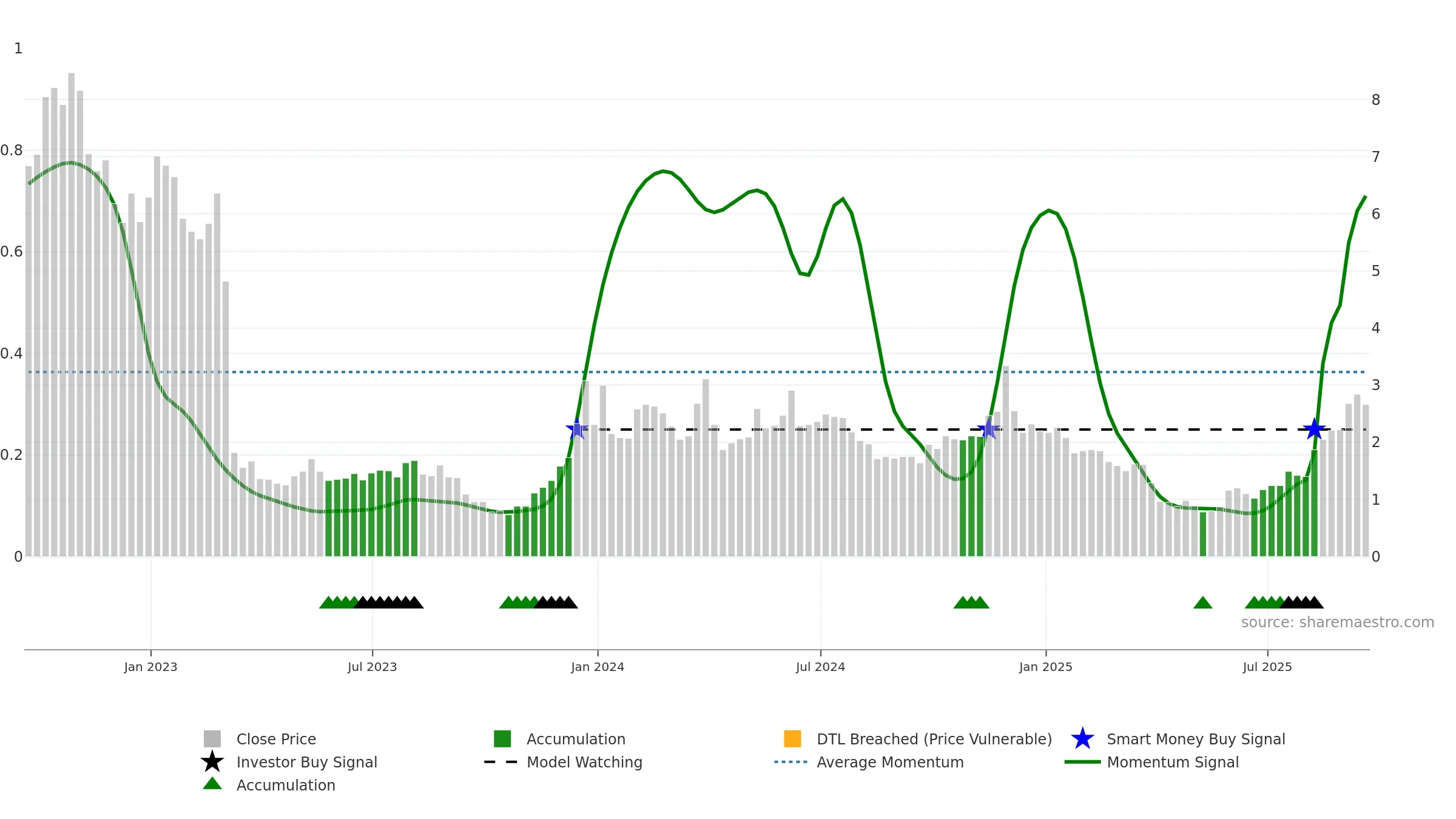The image size is (1456, 819).
Task: Toggle the Momentum Signal legend label
Action: point(1173,762)
